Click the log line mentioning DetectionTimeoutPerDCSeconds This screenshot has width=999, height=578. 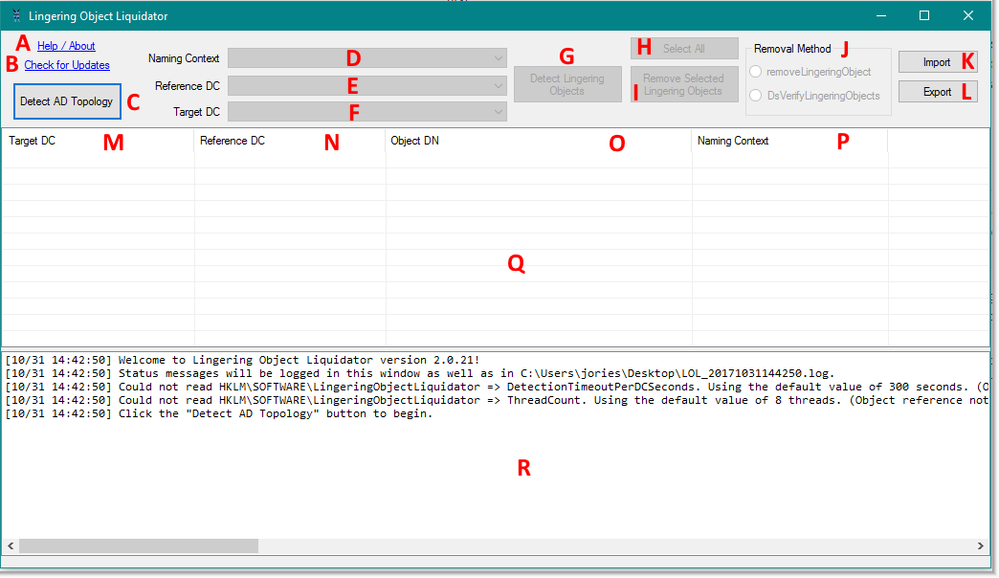click(x=497, y=387)
